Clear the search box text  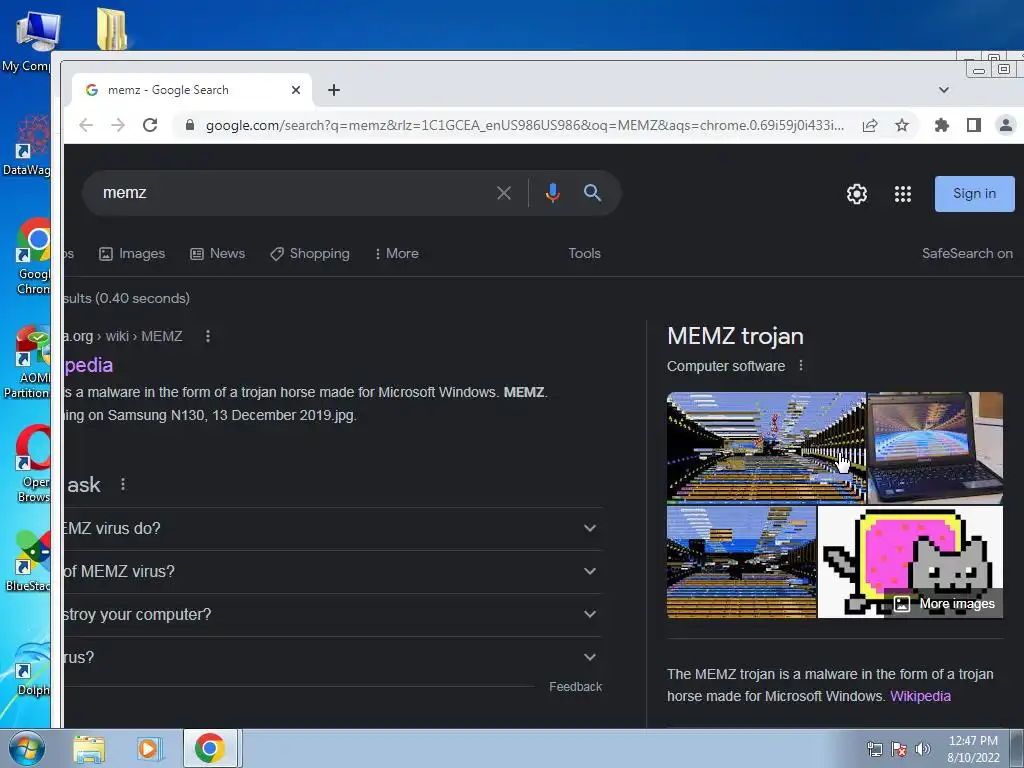tap(504, 193)
